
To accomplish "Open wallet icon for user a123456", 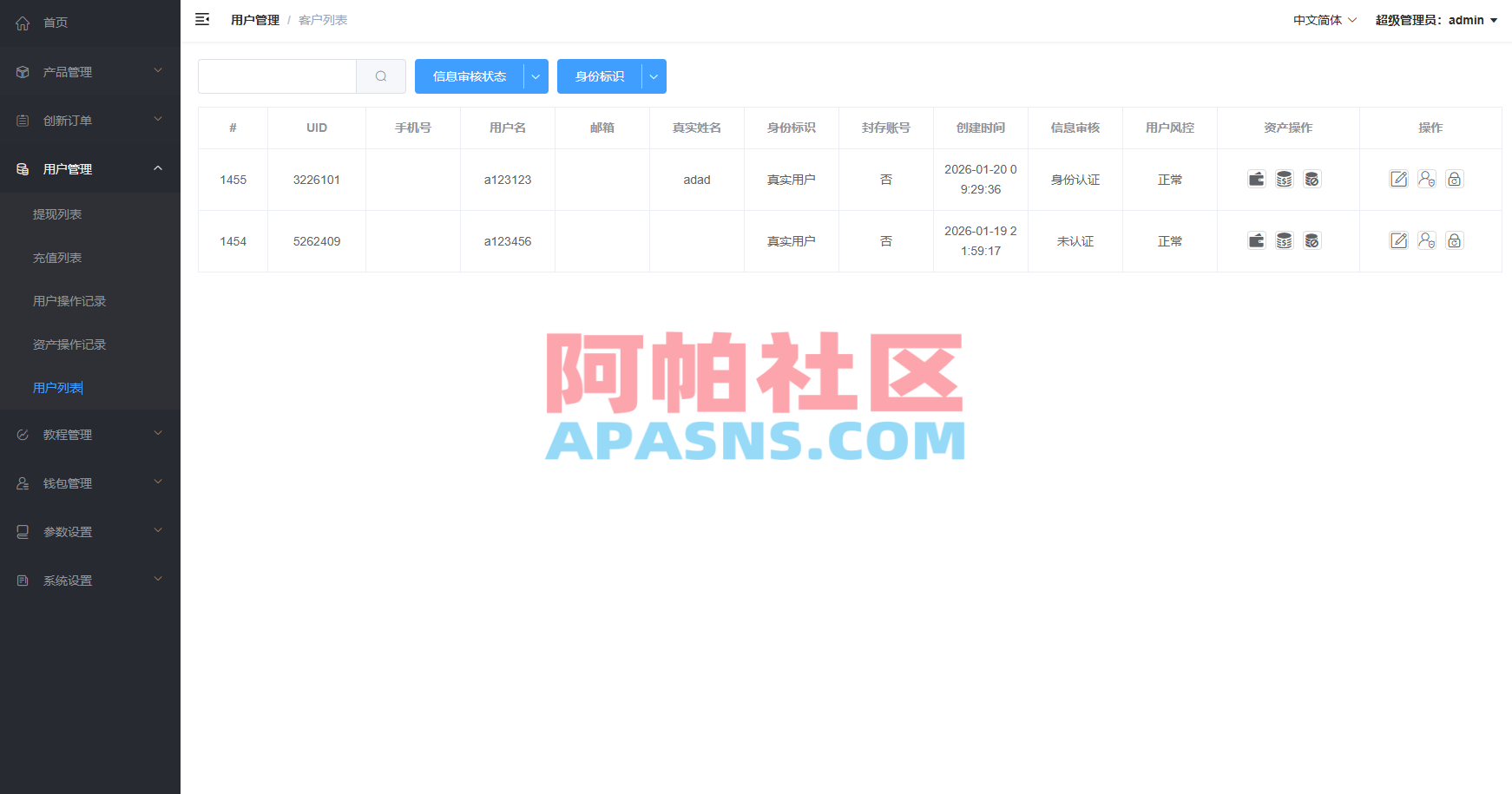I will coord(1257,240).
